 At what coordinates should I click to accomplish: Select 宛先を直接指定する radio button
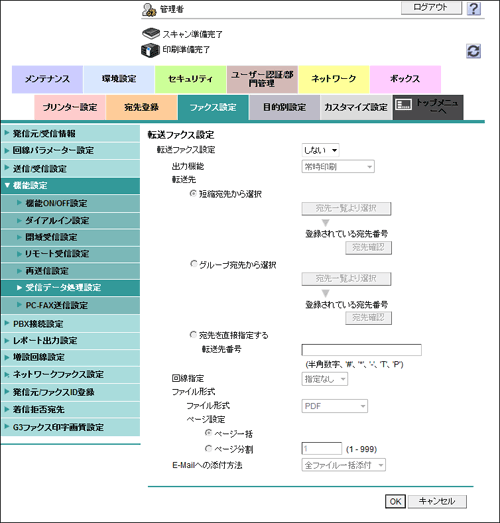click(x=193, y=335)
